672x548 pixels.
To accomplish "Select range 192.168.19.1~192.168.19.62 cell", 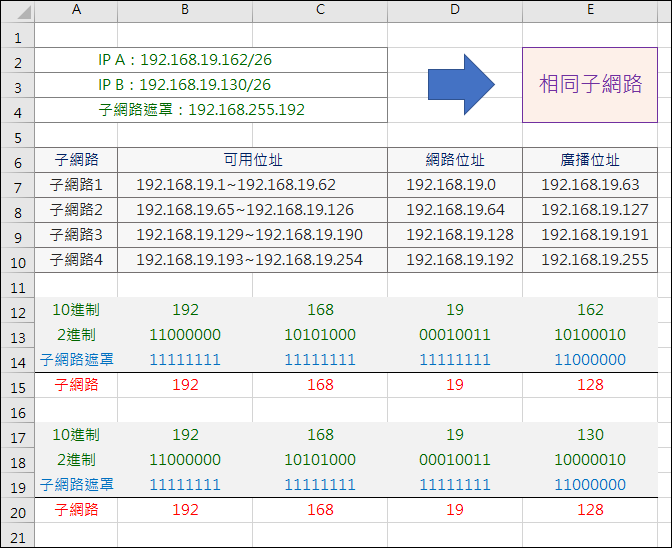I will pyautogui.click(x=252, y=185).
